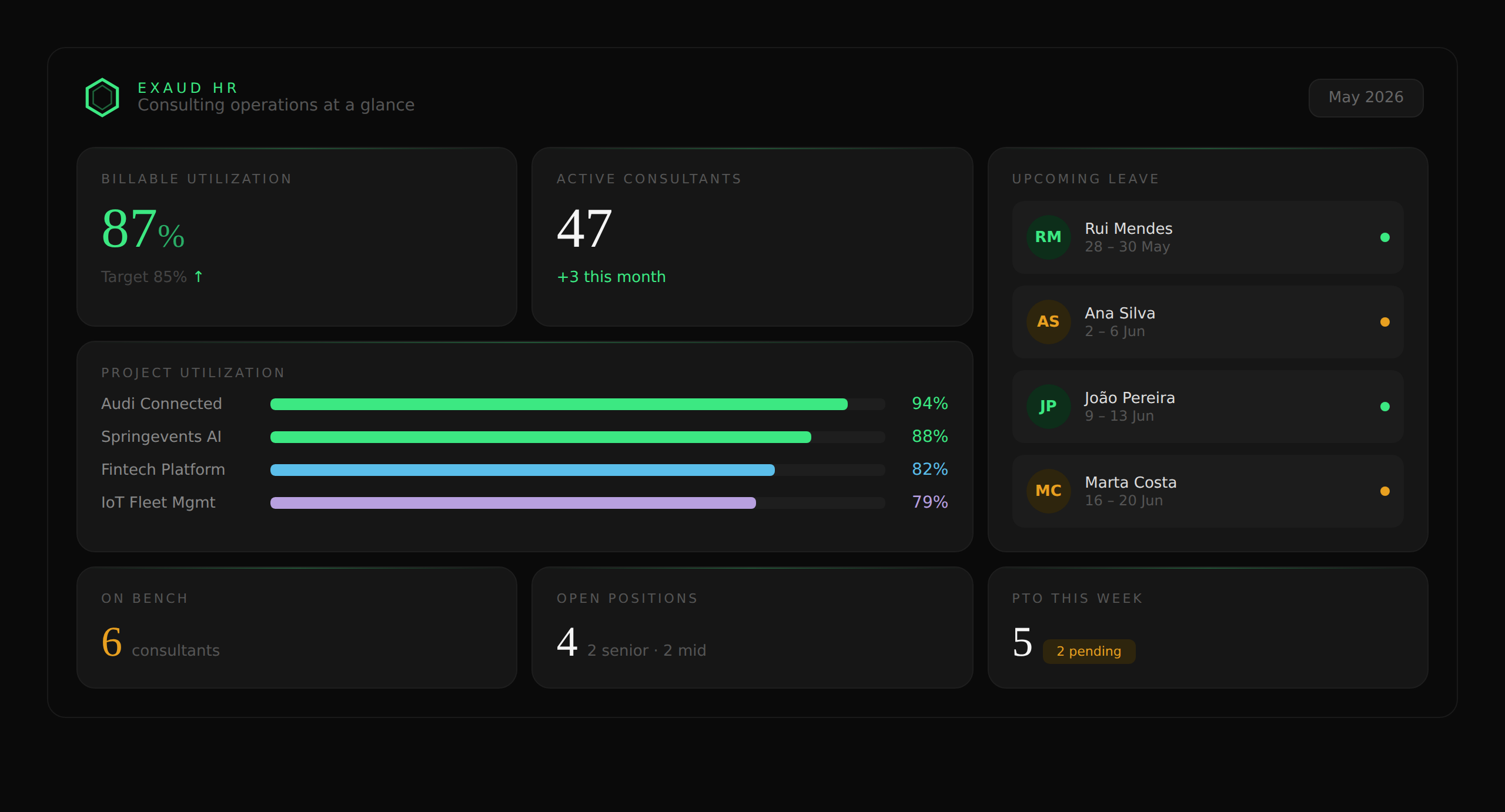Select Marta Costa leave entry name
The image size is (1505, 812).
pyautogui.click(x=1131, y=482)
